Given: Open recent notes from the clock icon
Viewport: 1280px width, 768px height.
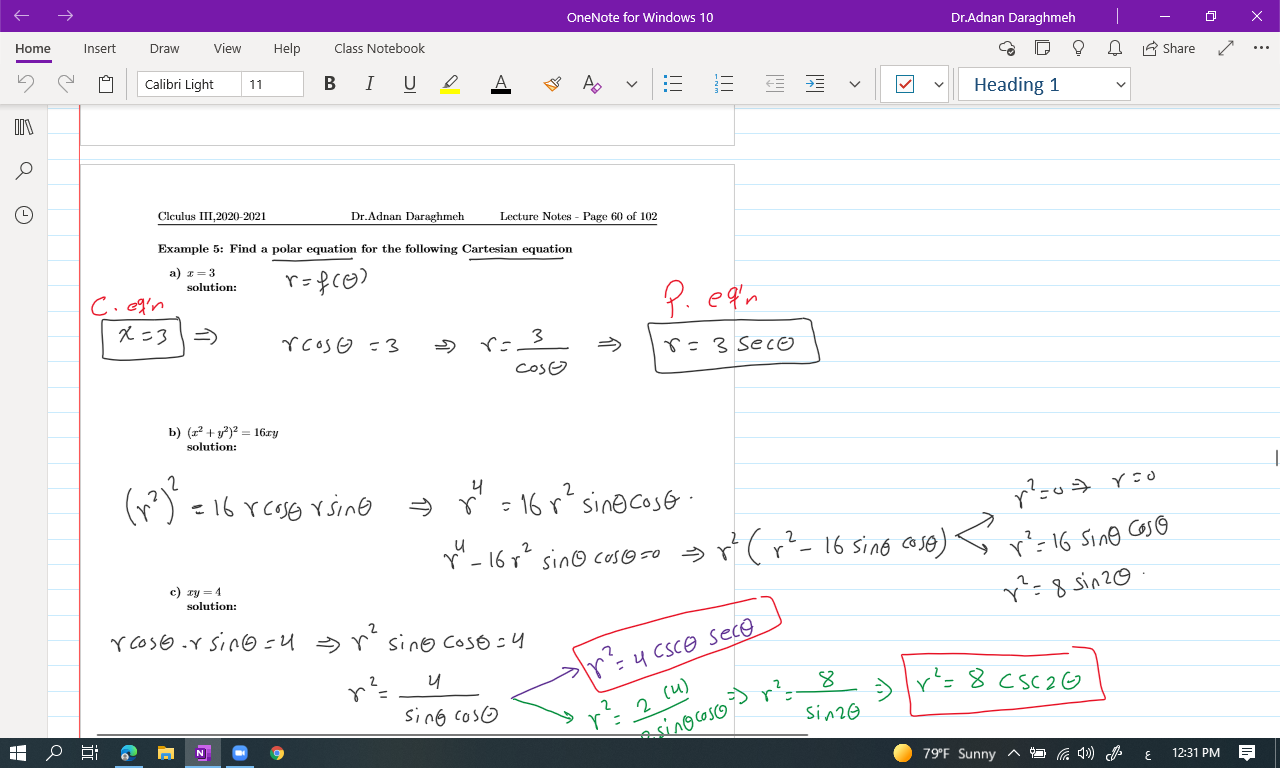Looking at the screenshot, I should click(24, 214).
